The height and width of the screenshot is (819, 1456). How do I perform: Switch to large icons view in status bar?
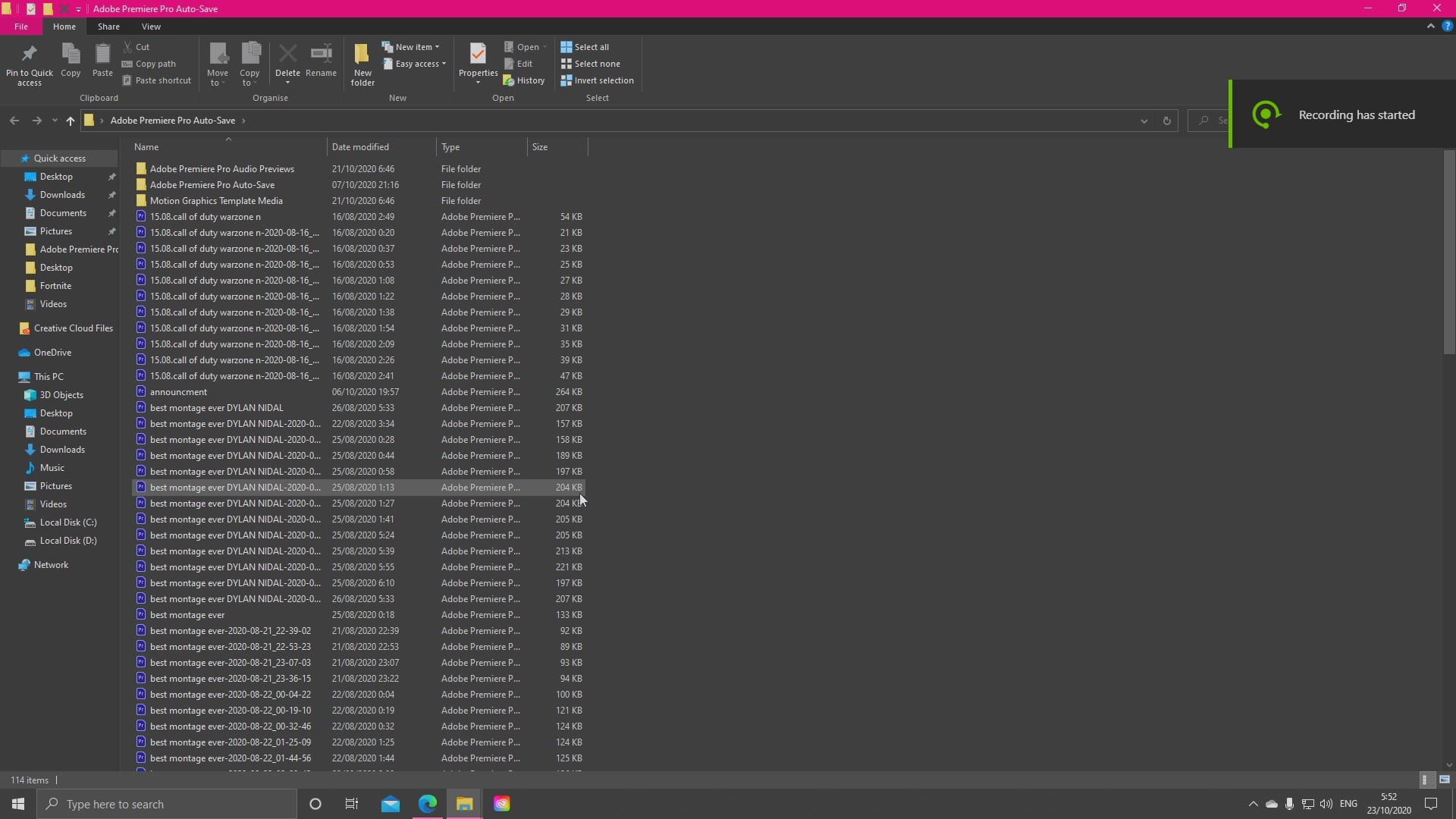point(1445,780)
